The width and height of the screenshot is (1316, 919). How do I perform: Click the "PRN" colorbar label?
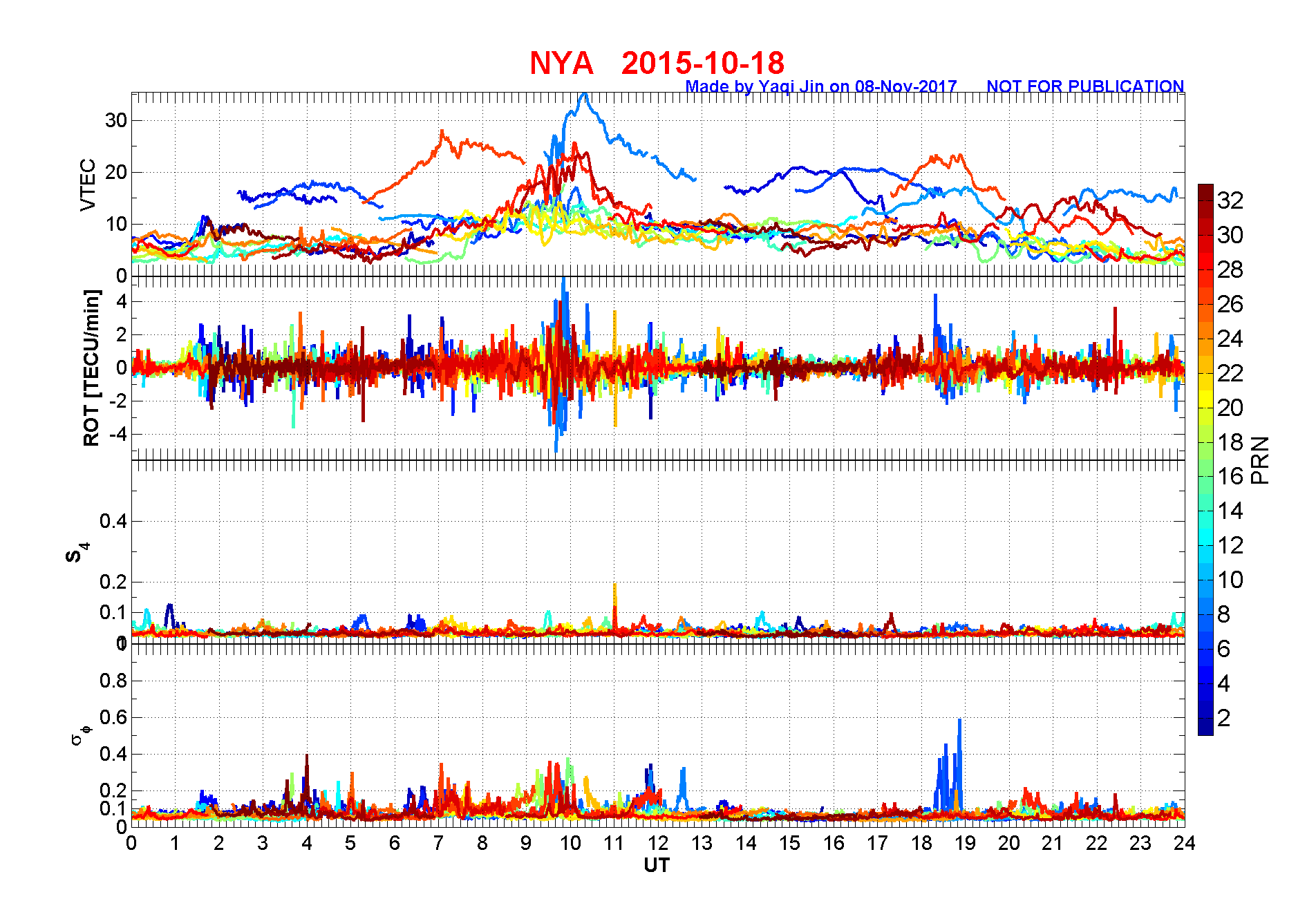coord(1261,459)
